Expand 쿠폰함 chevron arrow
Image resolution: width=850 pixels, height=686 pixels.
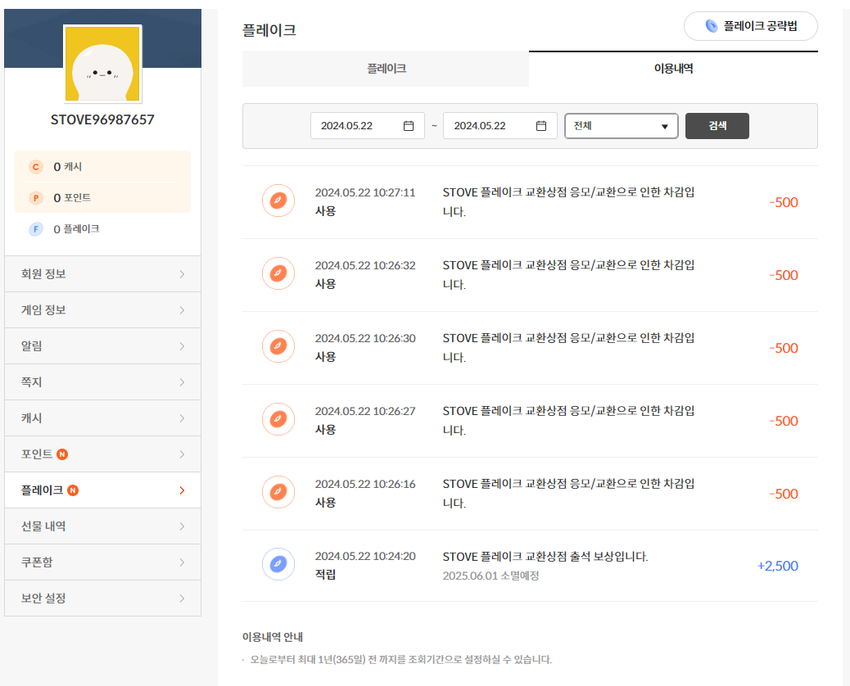tap(182, 562)
